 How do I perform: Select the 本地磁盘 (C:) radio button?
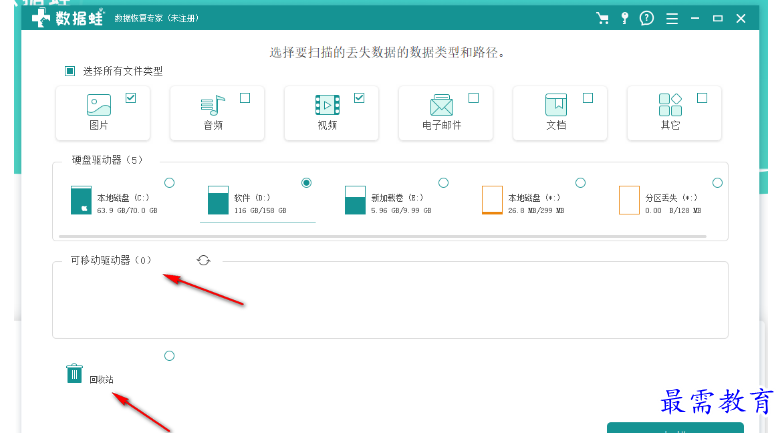(170, 183)
